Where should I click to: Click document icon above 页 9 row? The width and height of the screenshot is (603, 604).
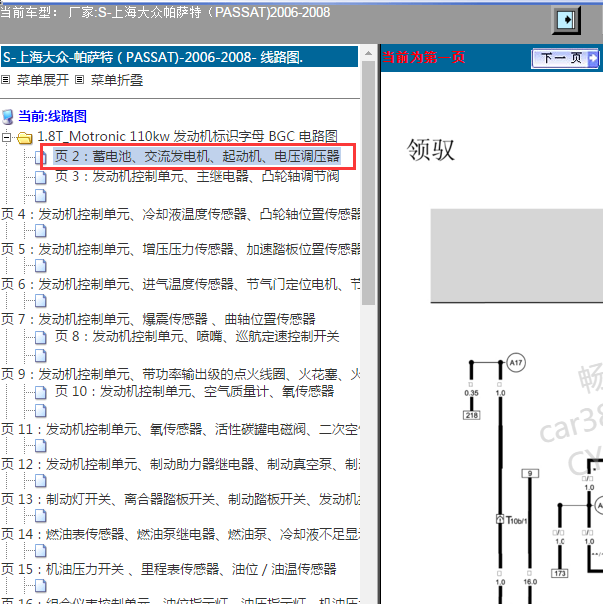[40, 356]
